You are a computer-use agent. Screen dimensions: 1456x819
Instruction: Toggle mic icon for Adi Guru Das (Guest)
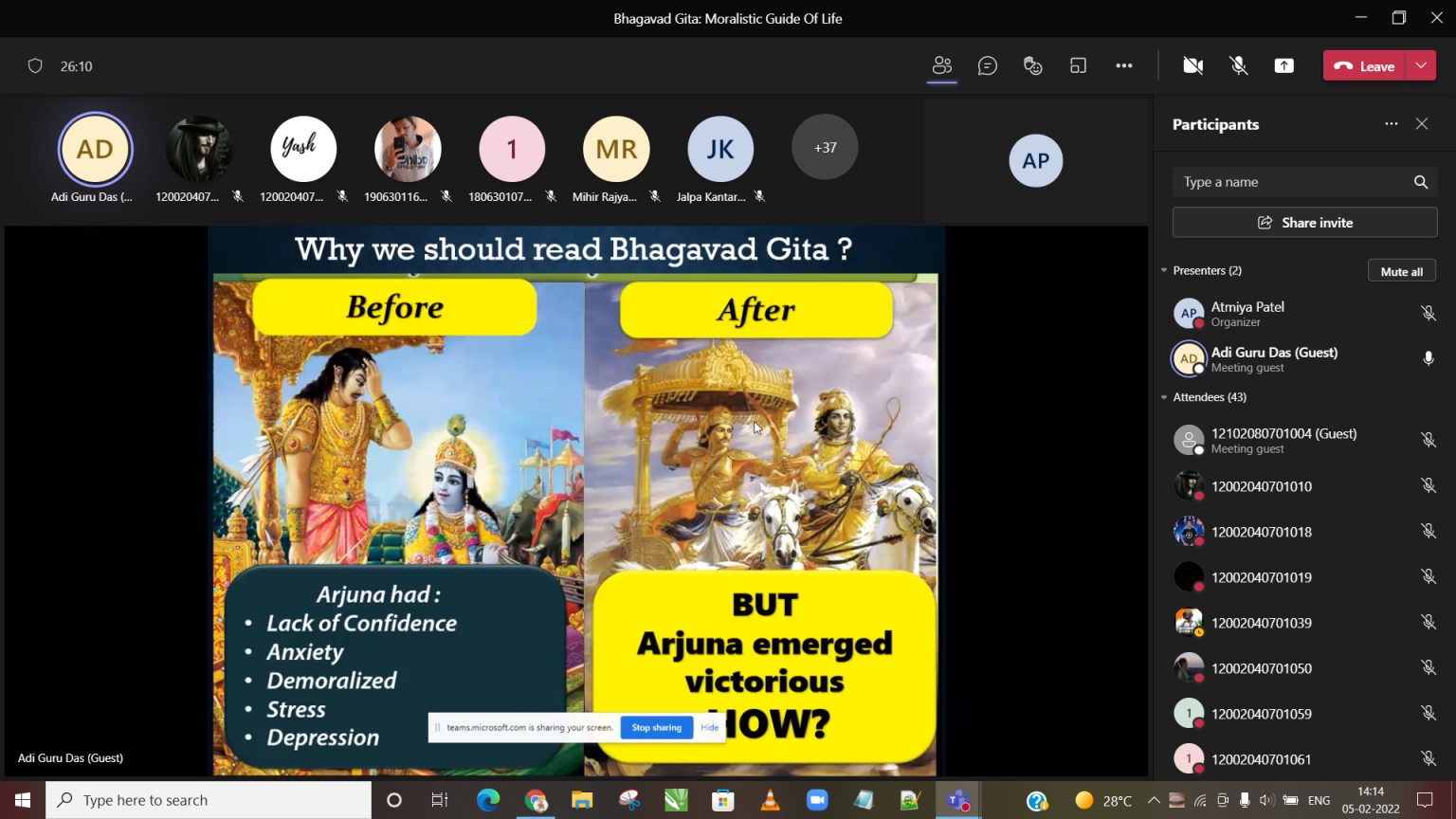click(1428, 359)
